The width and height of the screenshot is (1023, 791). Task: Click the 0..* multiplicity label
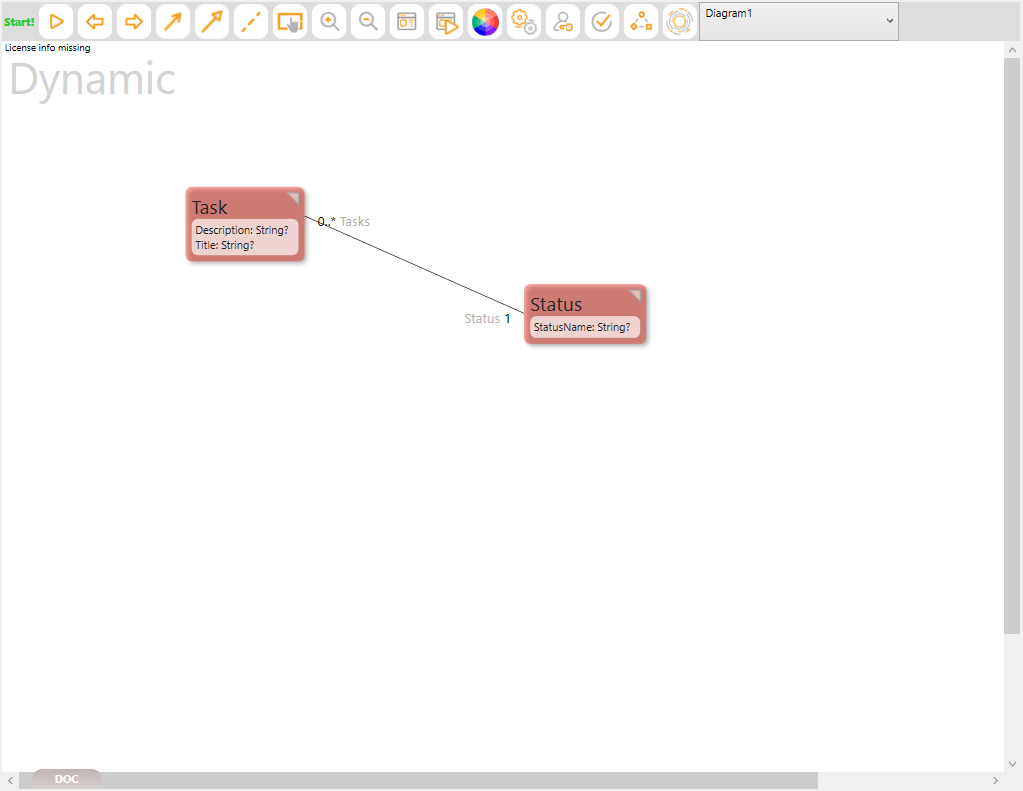click(326, 222)
